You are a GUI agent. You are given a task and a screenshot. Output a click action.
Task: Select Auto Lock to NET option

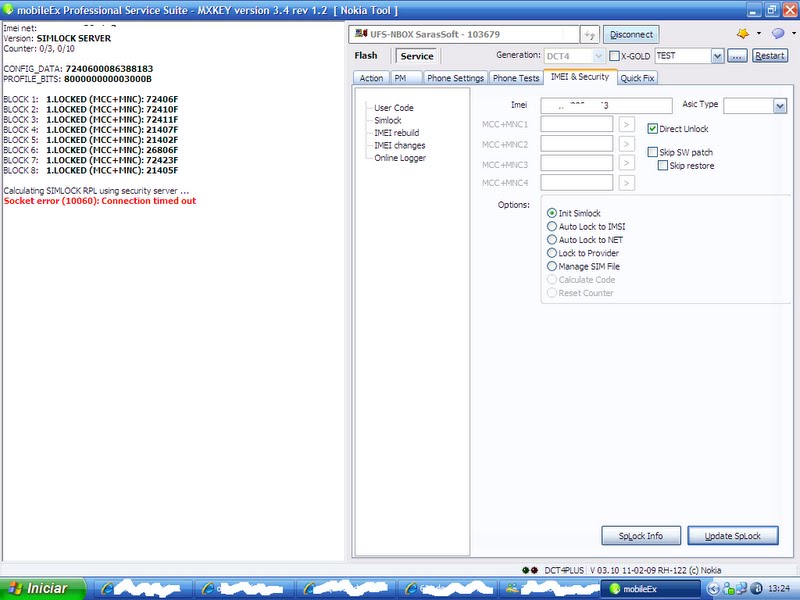click(x=552, y=239)
